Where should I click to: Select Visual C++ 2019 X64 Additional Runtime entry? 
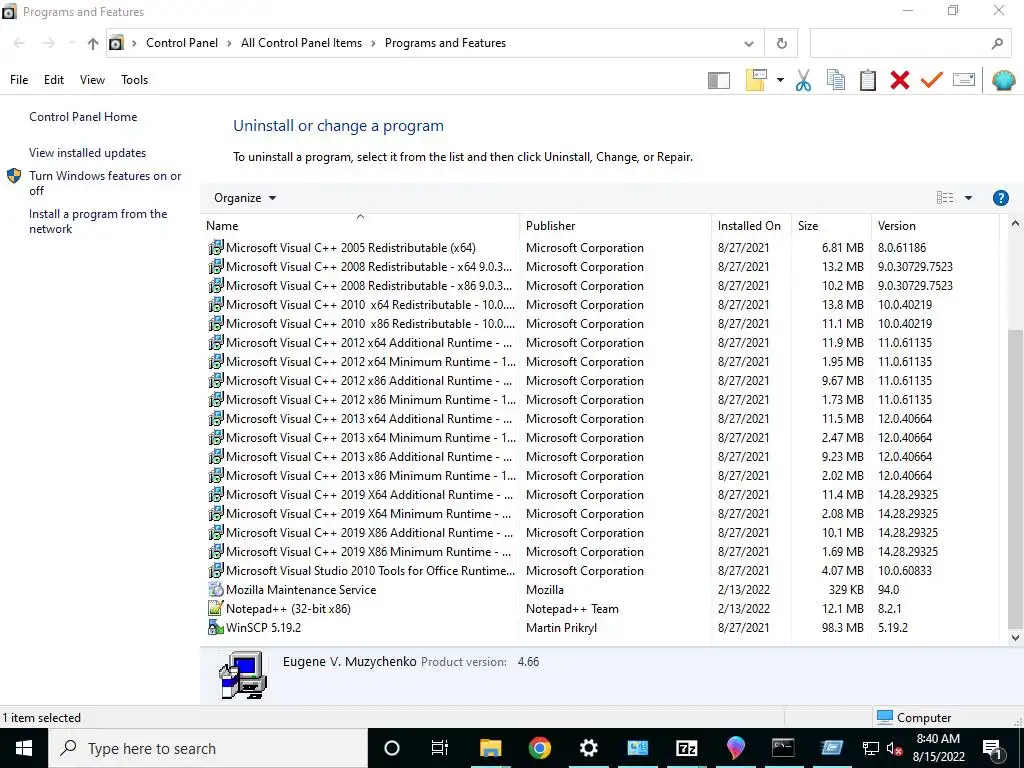point(601,495)
